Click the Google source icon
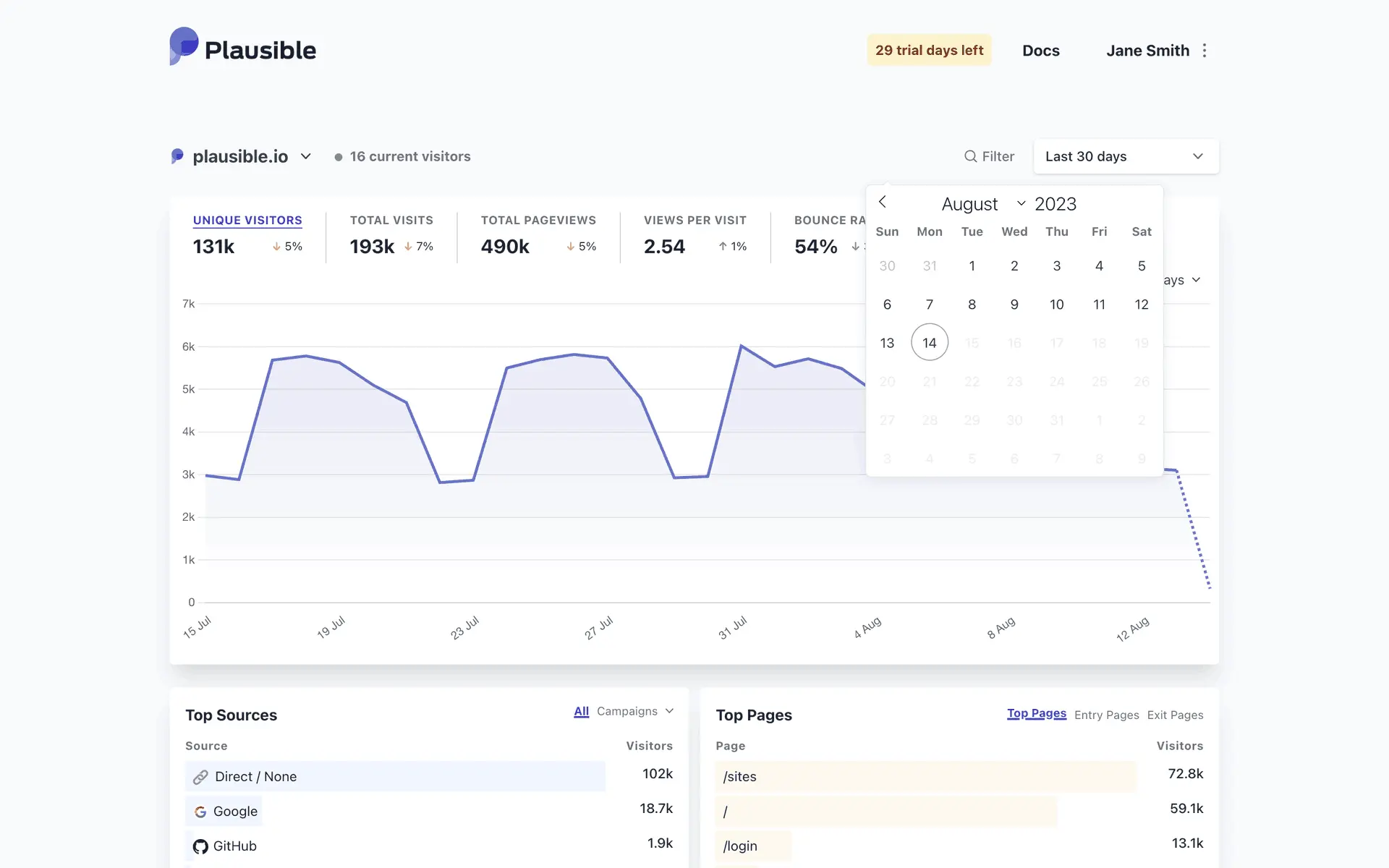The width and height of the screenshot is (1389, 868). pos(200,812)
